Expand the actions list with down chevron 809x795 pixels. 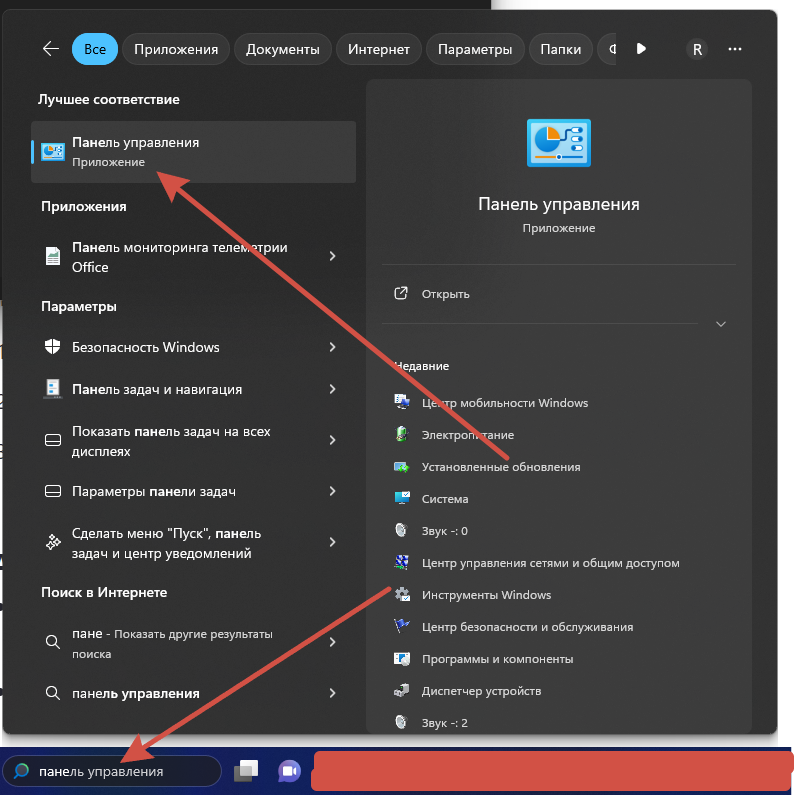click(721, 324)
